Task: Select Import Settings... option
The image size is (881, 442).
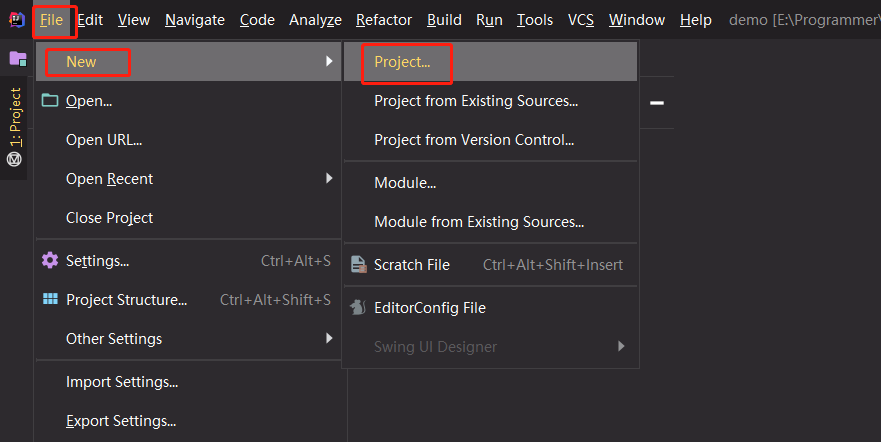Action: tap(121, 382)
